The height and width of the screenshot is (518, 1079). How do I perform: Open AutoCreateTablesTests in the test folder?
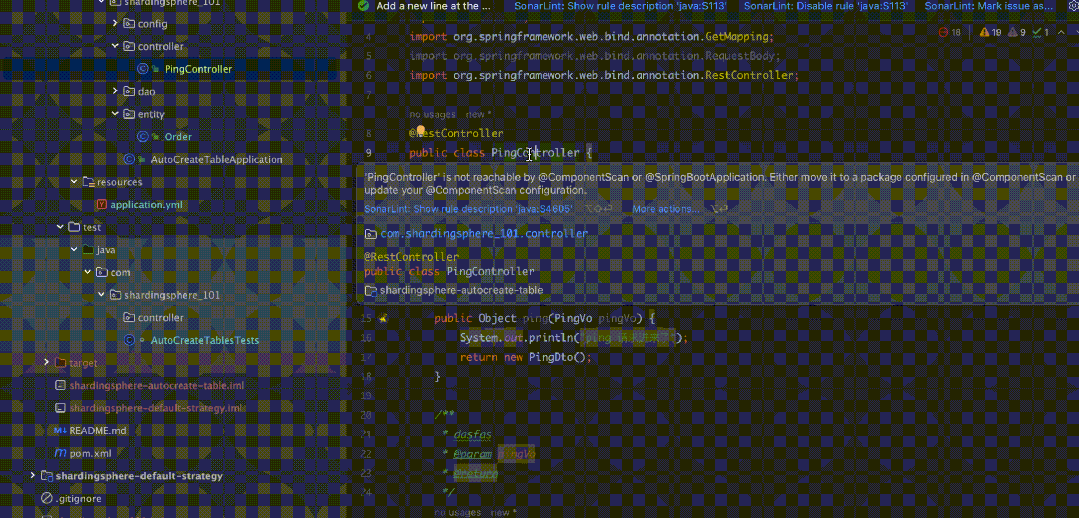[x=204, y=340]
